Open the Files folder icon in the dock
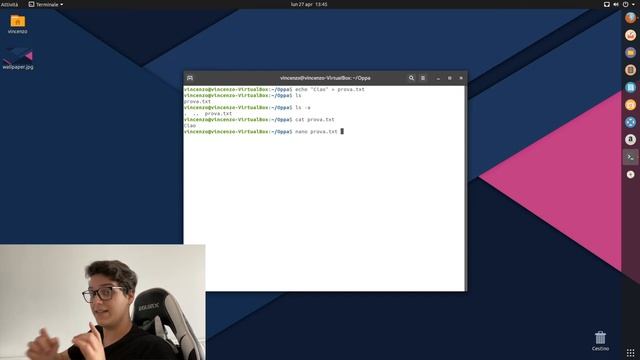 point(631,53)
